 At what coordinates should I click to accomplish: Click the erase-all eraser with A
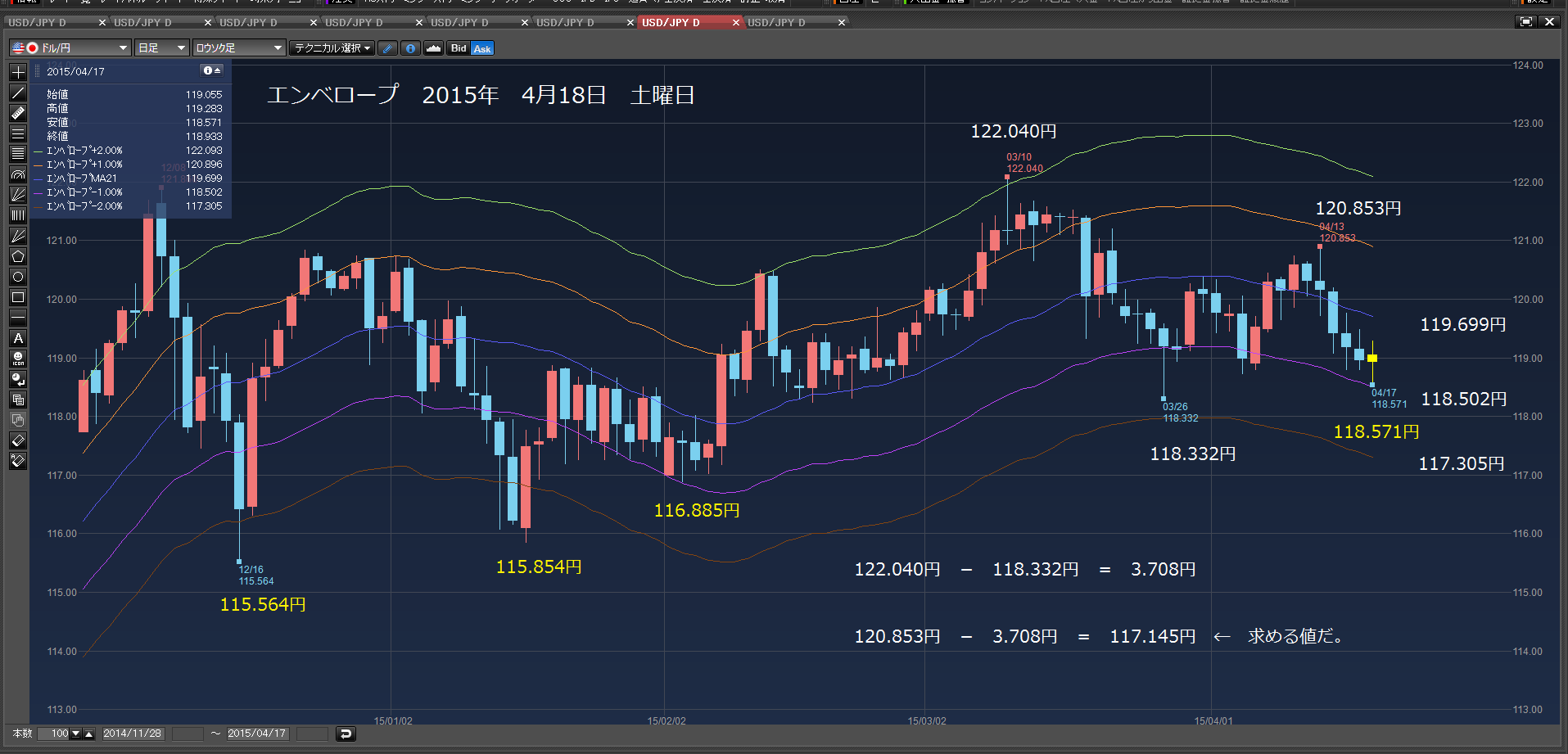(18, 461)
